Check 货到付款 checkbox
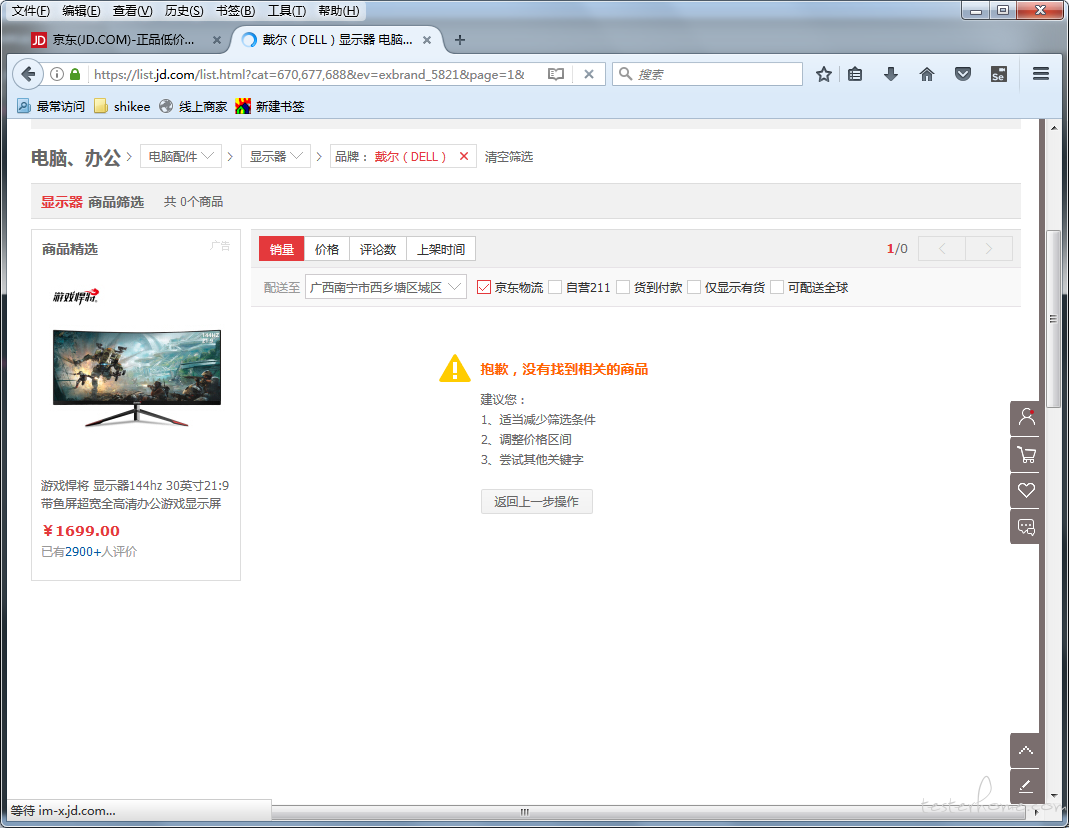 coord(622,288)
